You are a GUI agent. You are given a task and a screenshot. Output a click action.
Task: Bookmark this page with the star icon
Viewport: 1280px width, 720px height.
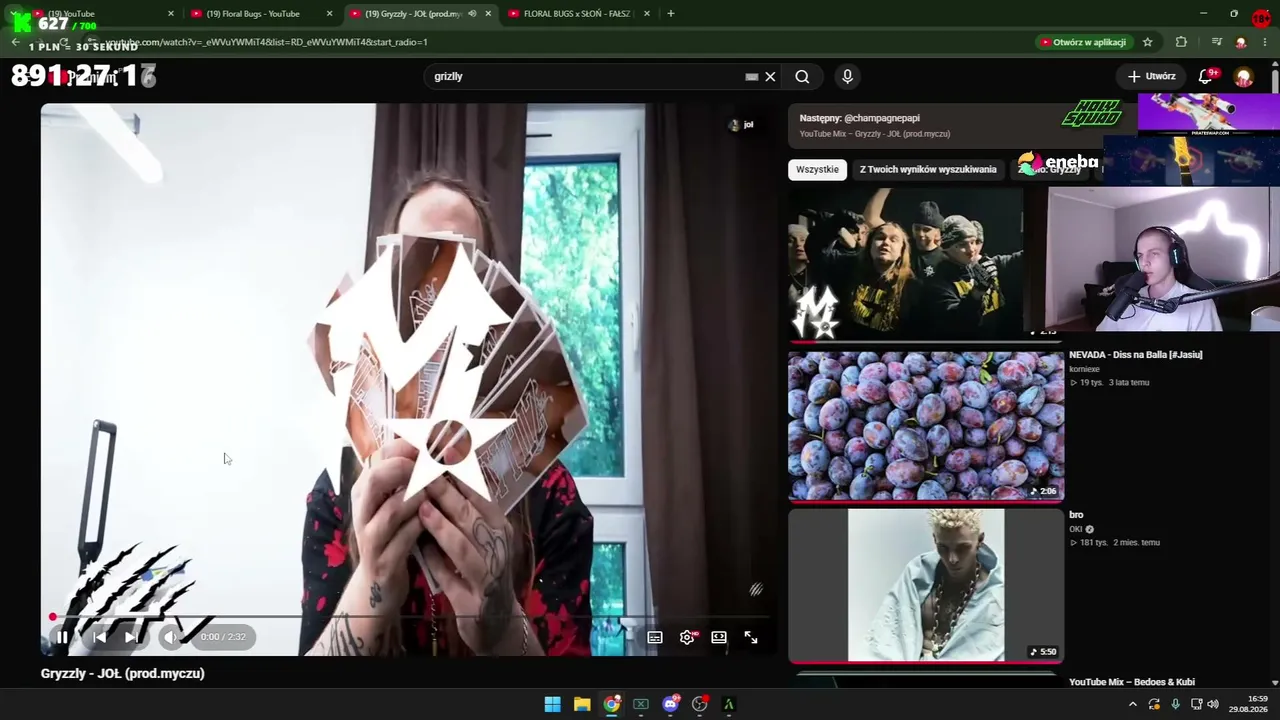(x=1148, y=42)
